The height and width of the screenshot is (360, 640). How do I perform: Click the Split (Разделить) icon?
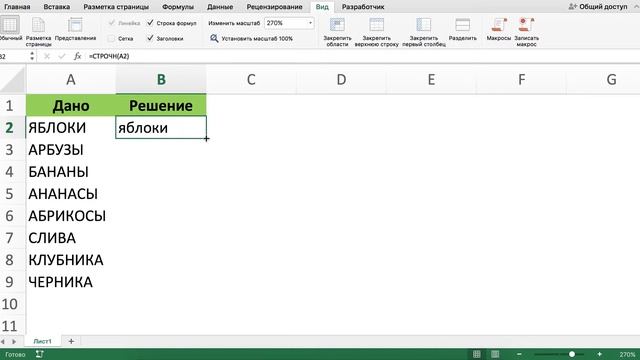point(462,25)
